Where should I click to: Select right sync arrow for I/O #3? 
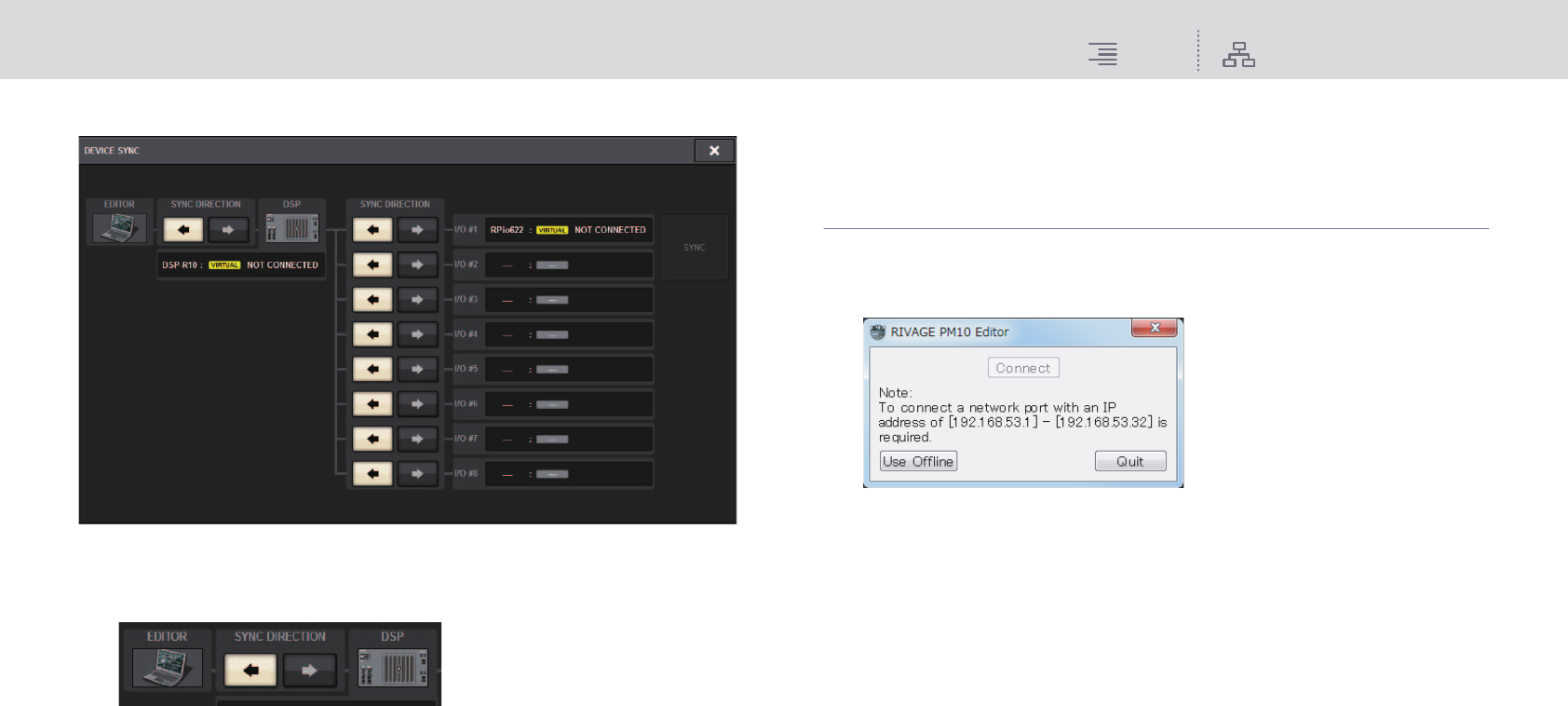[x=417, y=300]
